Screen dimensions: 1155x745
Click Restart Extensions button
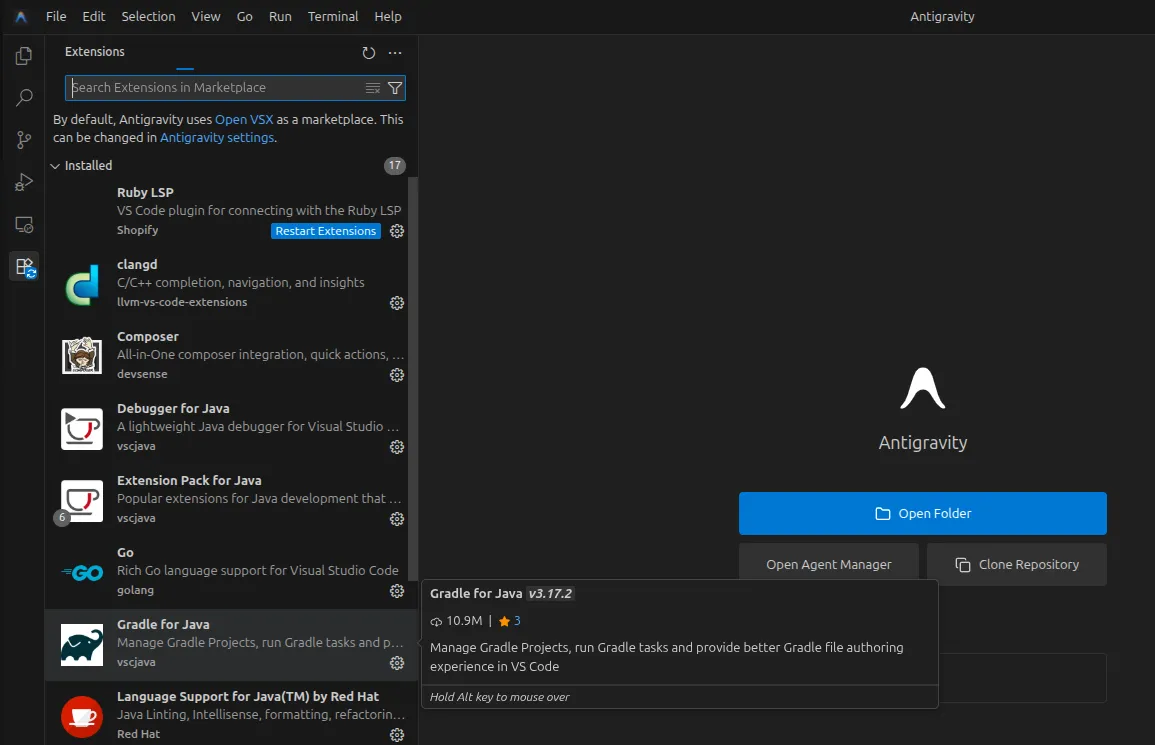click(326, 231)
